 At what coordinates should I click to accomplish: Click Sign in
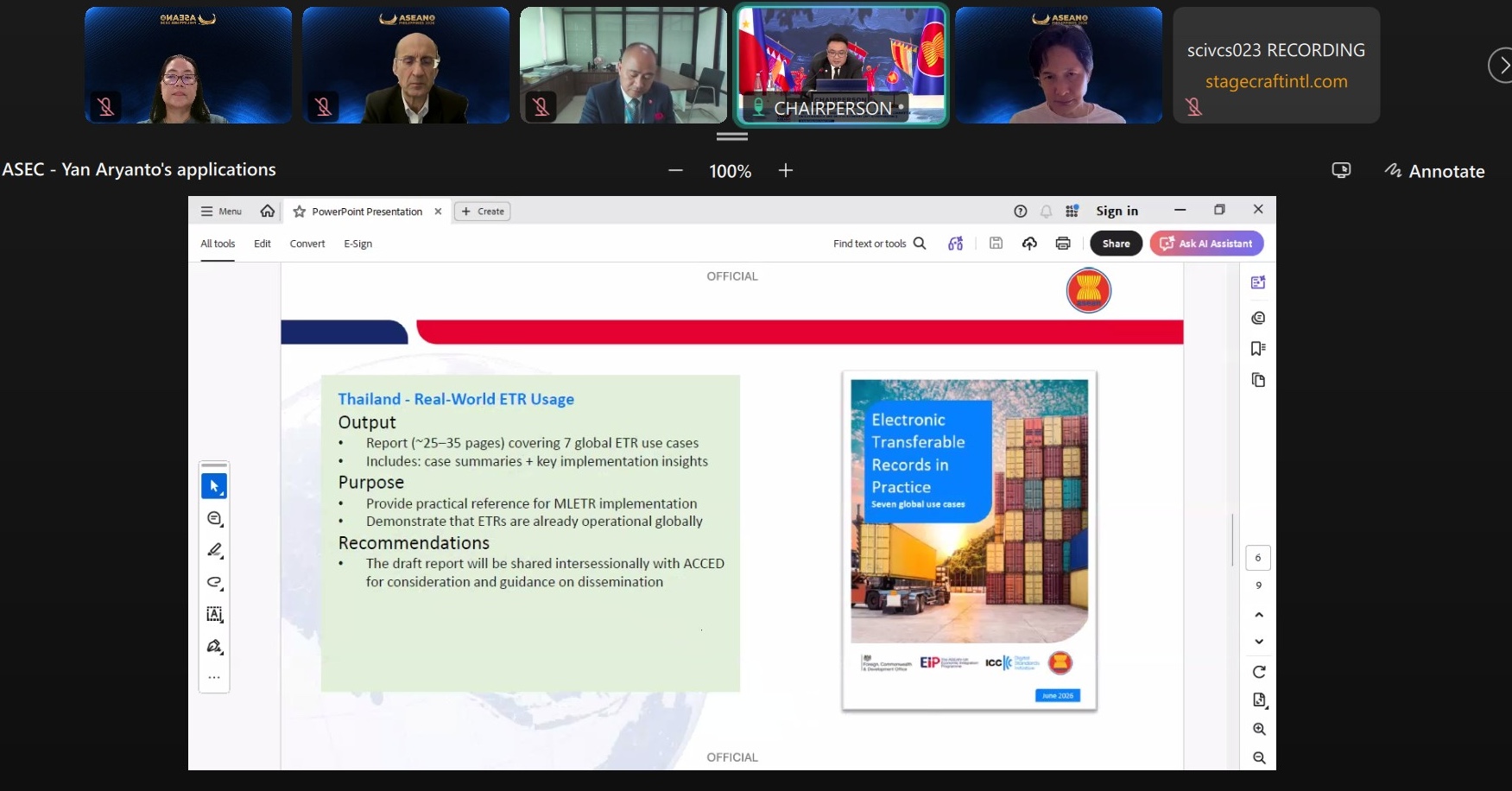(1117, 212)
